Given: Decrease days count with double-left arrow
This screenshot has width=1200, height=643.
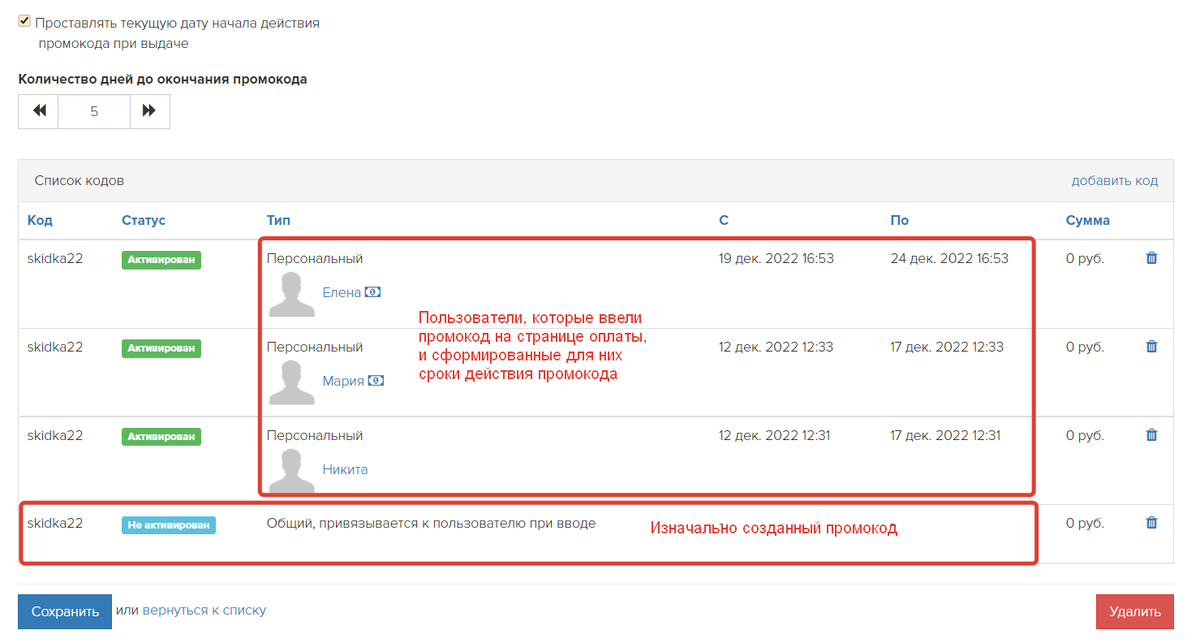Looking at the screenshot, I should tap(39, 111).
